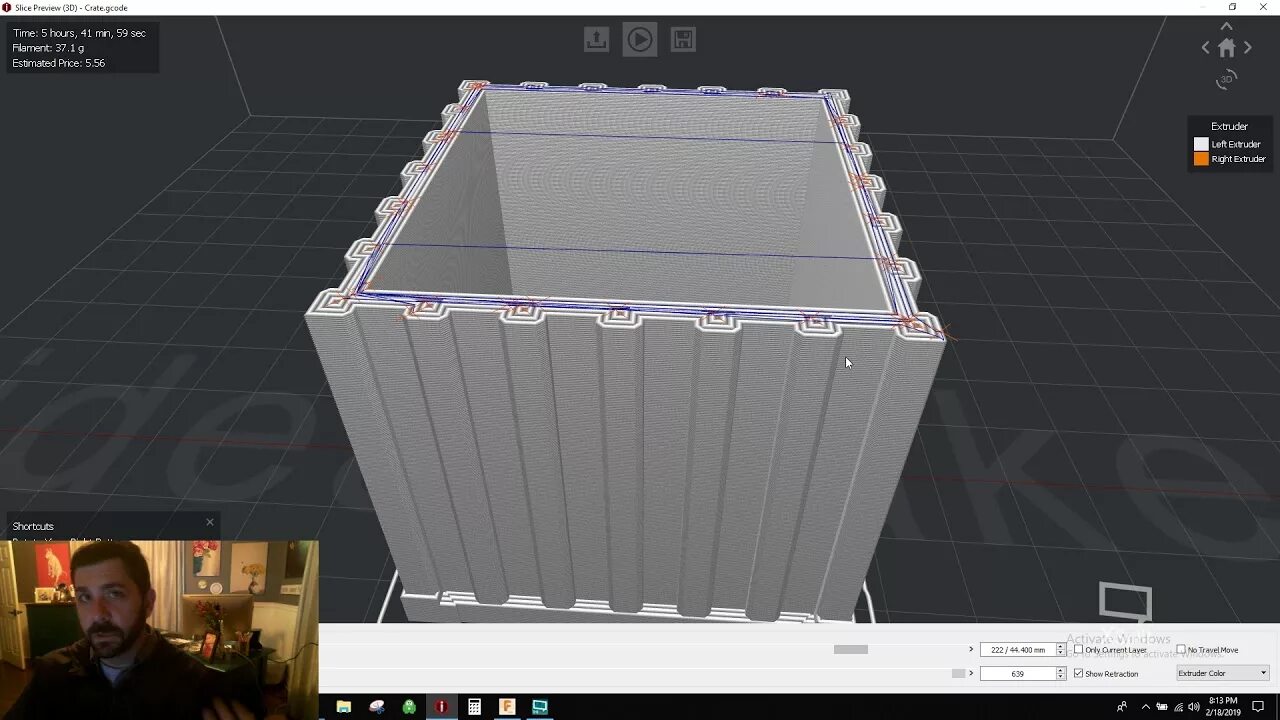Click the Estimated Price: 5.56 text

coord(58,63)
